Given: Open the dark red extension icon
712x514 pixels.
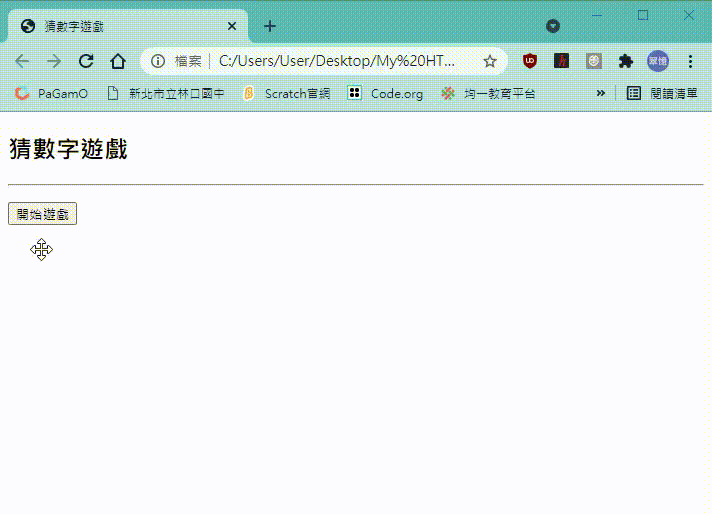Looking at the screenshot, I should click(x=562, y=61).
